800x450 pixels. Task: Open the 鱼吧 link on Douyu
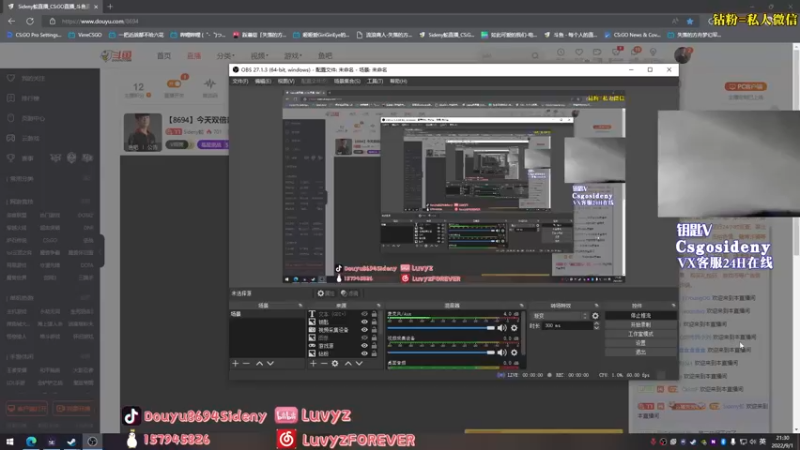pyautogui.click(x=325, y=56)
